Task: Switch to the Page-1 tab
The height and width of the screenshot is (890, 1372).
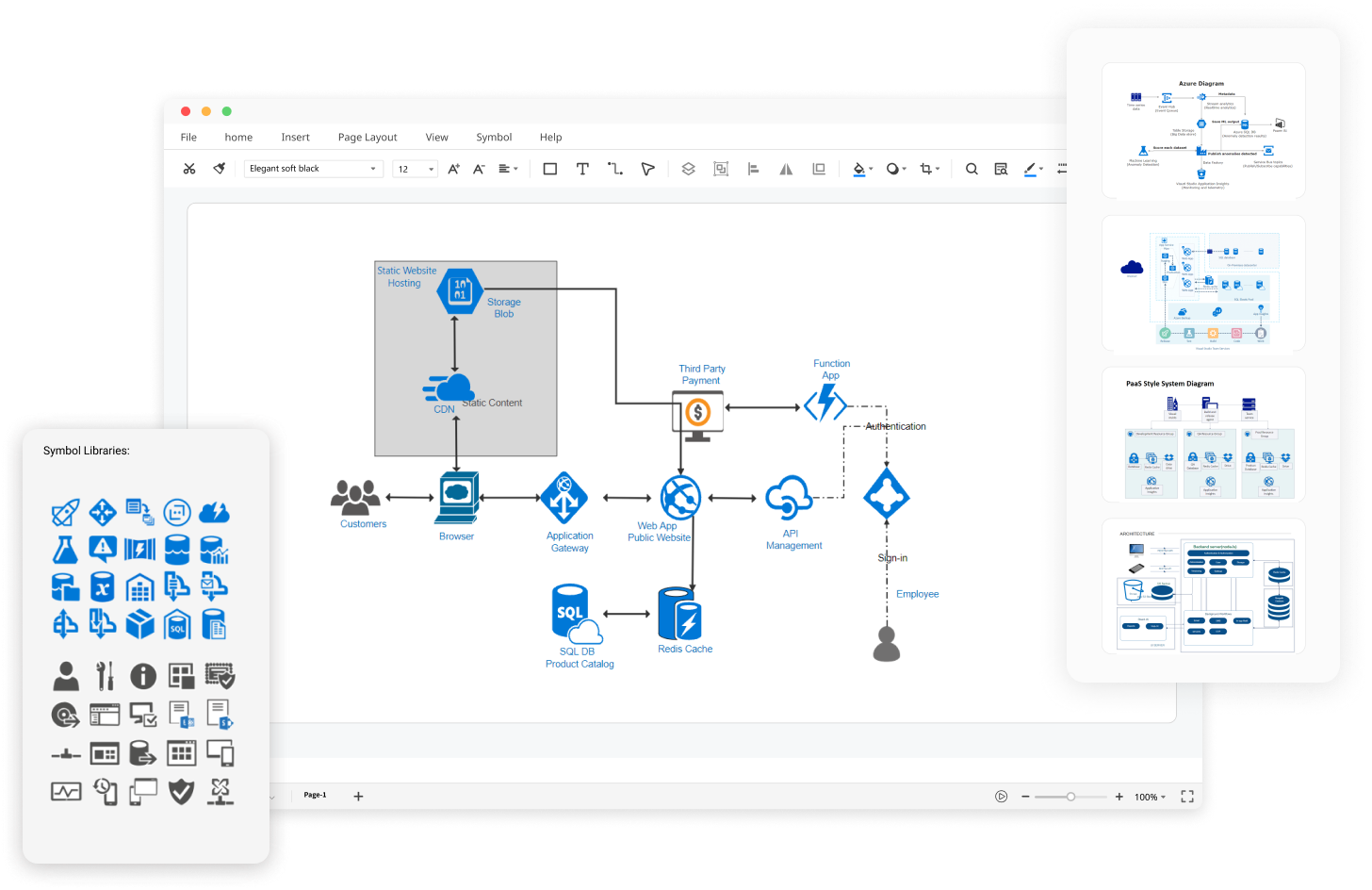Action: (x=315, y=795)
